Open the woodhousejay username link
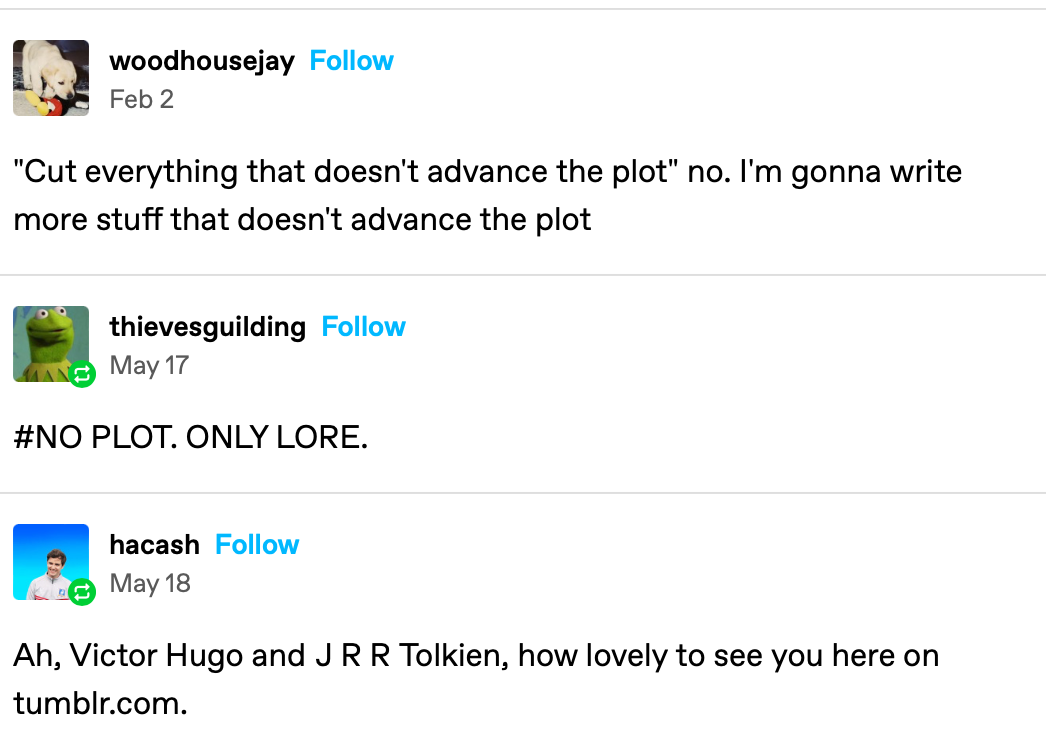 (201, 61)
